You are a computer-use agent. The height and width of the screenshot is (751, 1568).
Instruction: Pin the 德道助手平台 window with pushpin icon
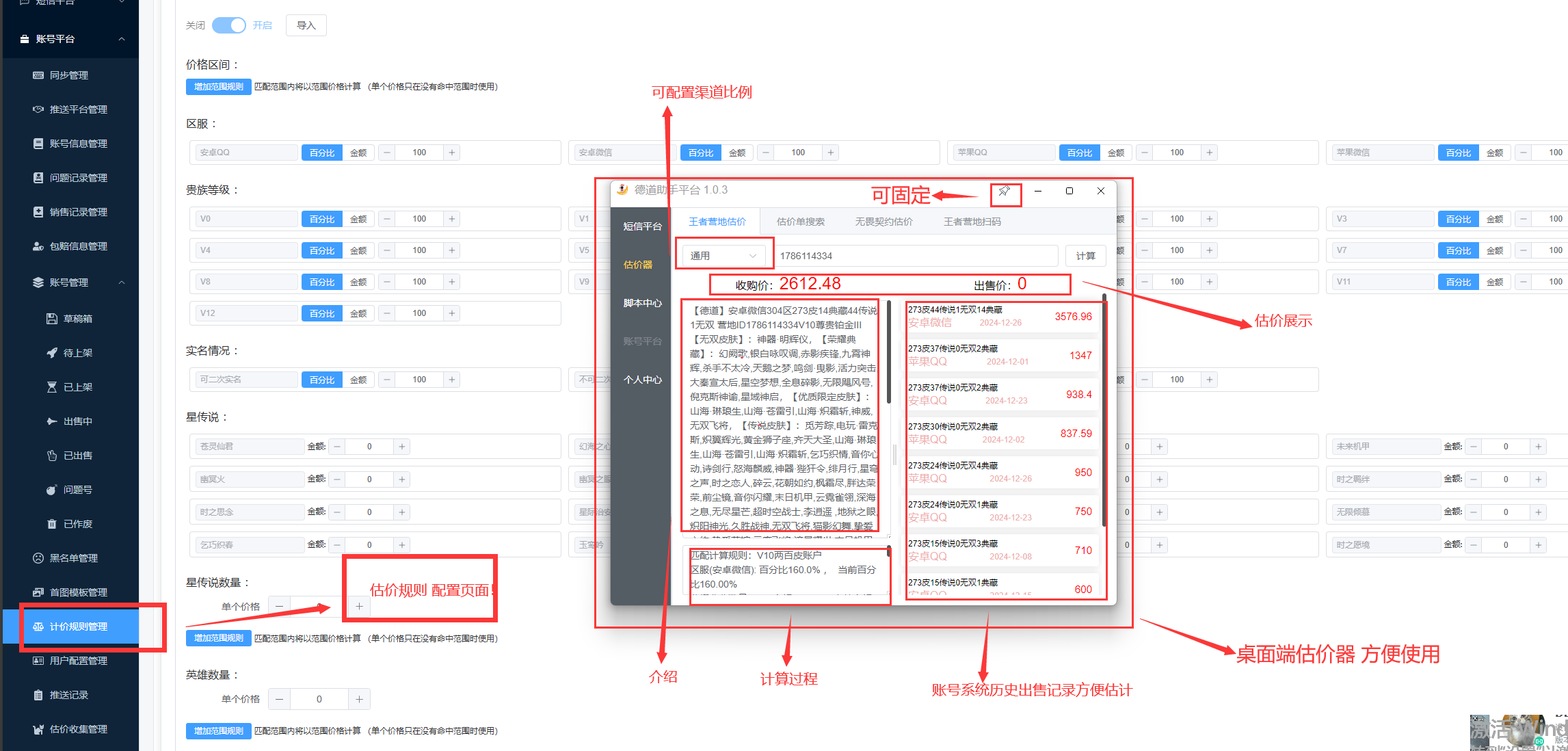point(1004,191)
